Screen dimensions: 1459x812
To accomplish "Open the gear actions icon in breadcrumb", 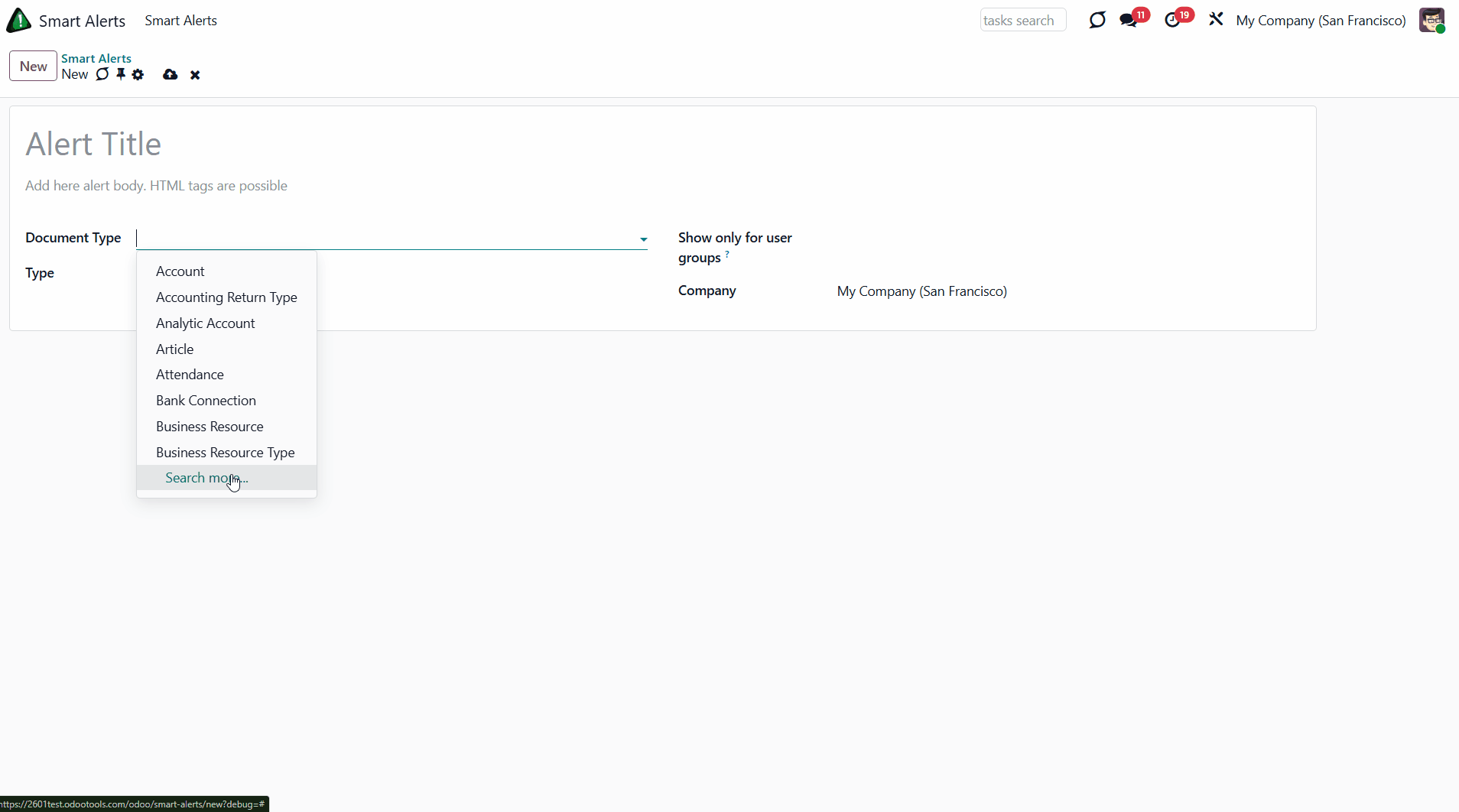I will (x=138, y=74).
